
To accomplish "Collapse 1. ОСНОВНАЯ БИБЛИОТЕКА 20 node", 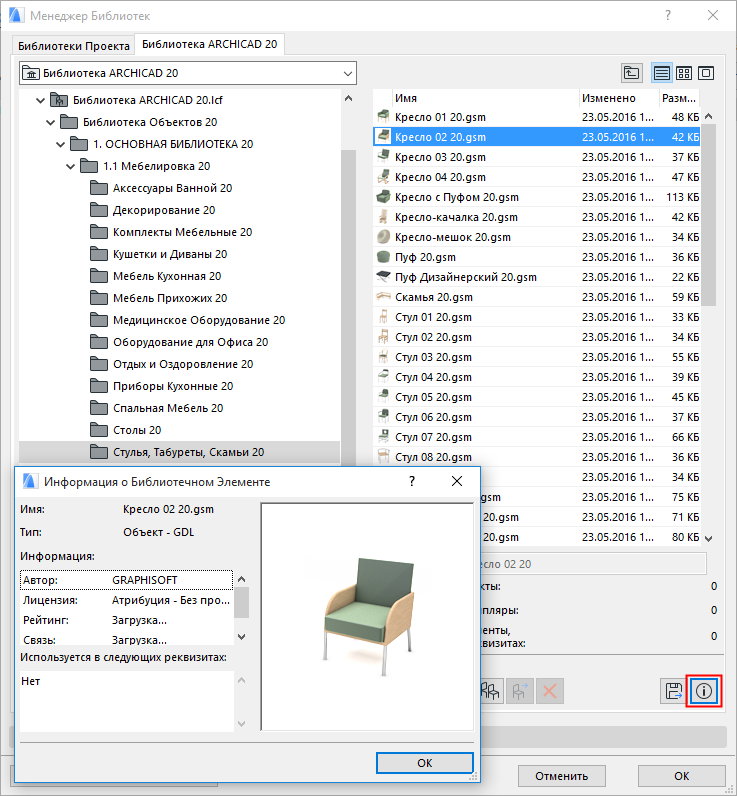I will 60,145.
